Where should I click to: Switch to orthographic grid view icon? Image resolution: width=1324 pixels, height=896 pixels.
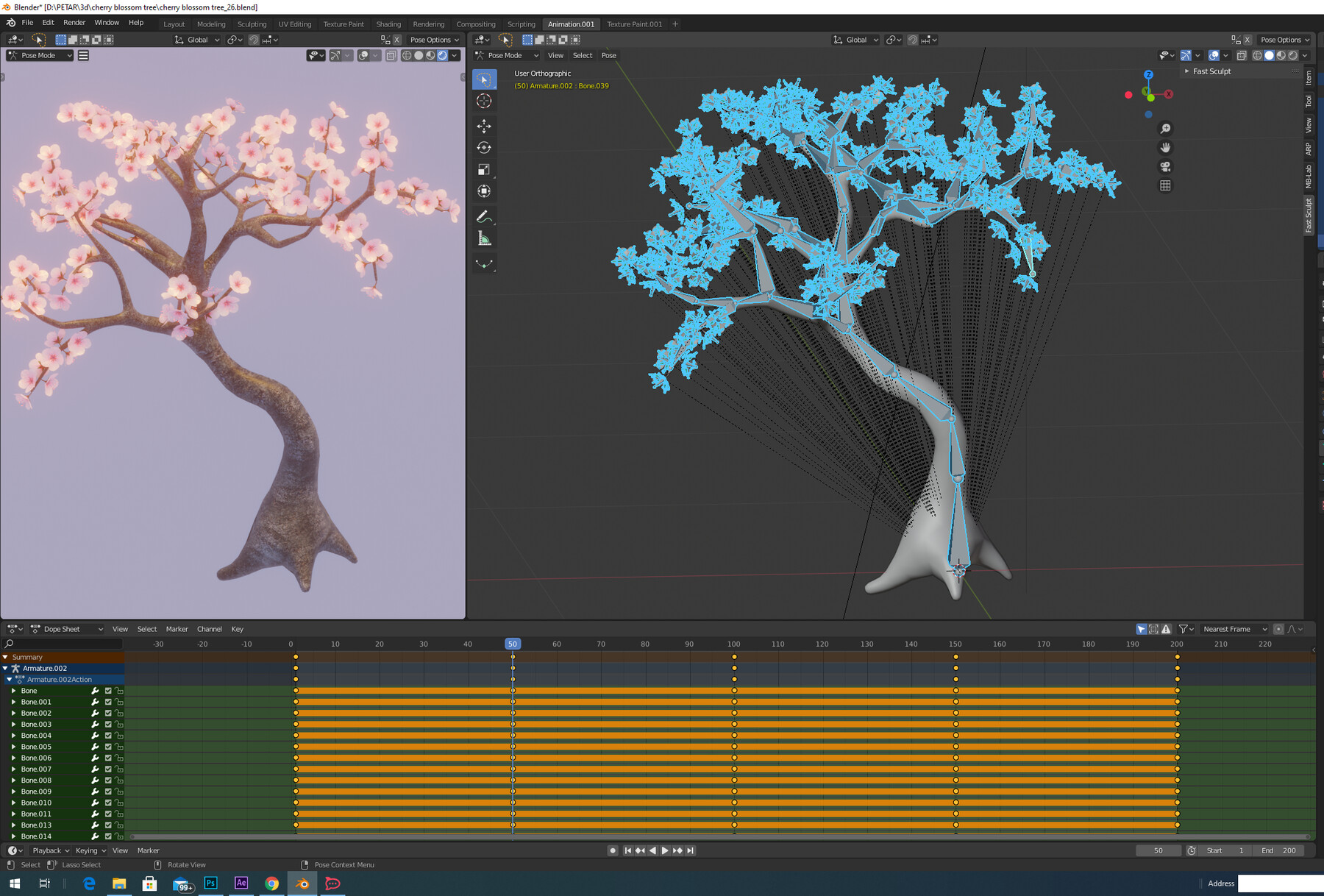tap(1165, 186)
